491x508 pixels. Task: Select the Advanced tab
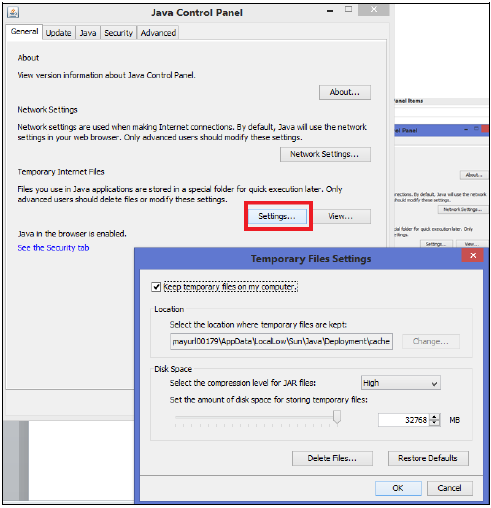tap(158, 33)
